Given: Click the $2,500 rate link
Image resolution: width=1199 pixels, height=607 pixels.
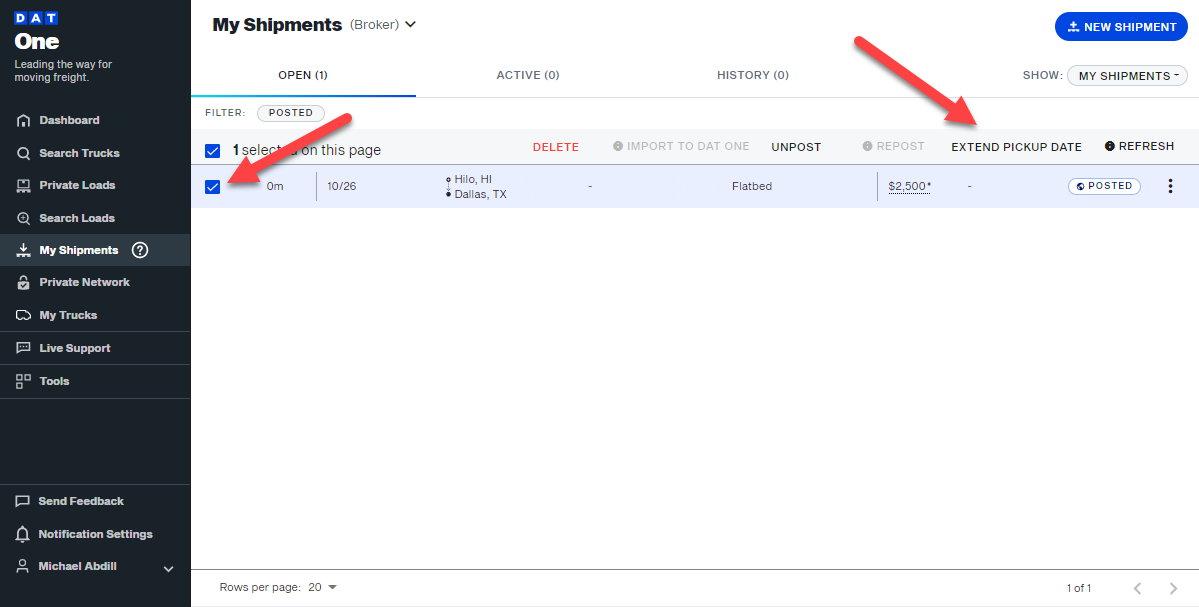Looking at the screenshot, I should (908, 186).
